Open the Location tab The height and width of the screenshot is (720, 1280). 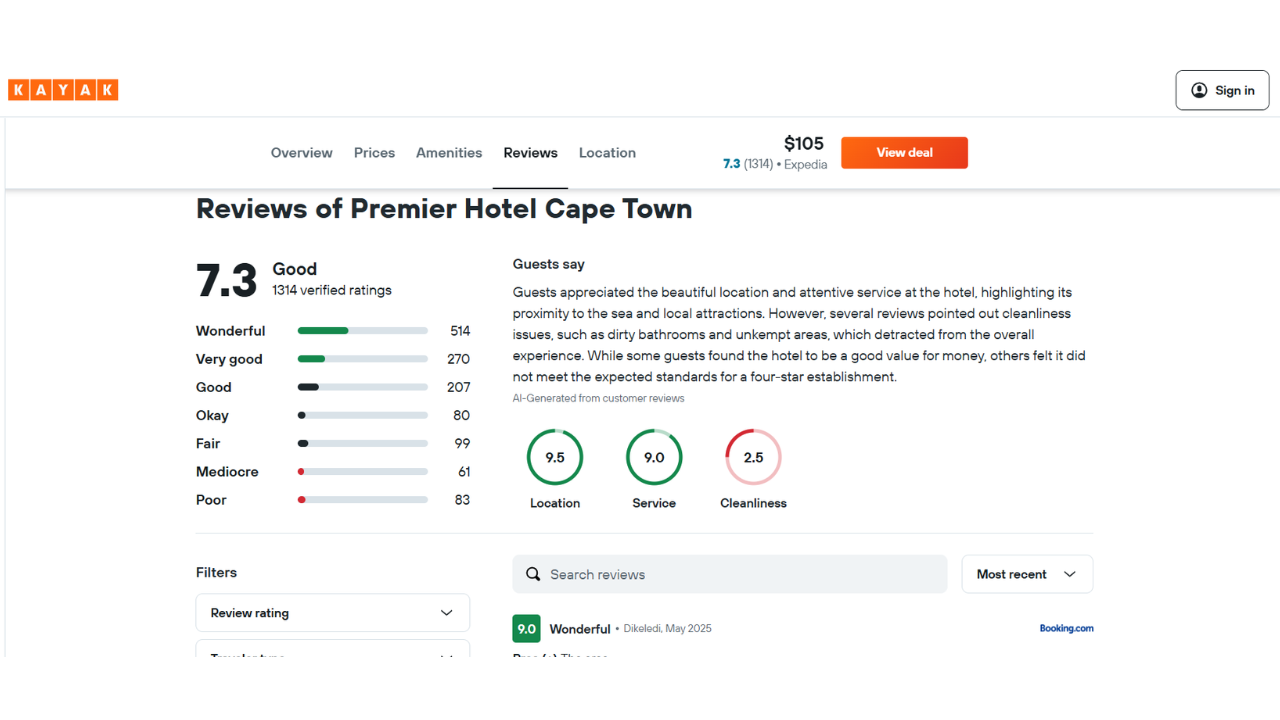click(607, 153)
